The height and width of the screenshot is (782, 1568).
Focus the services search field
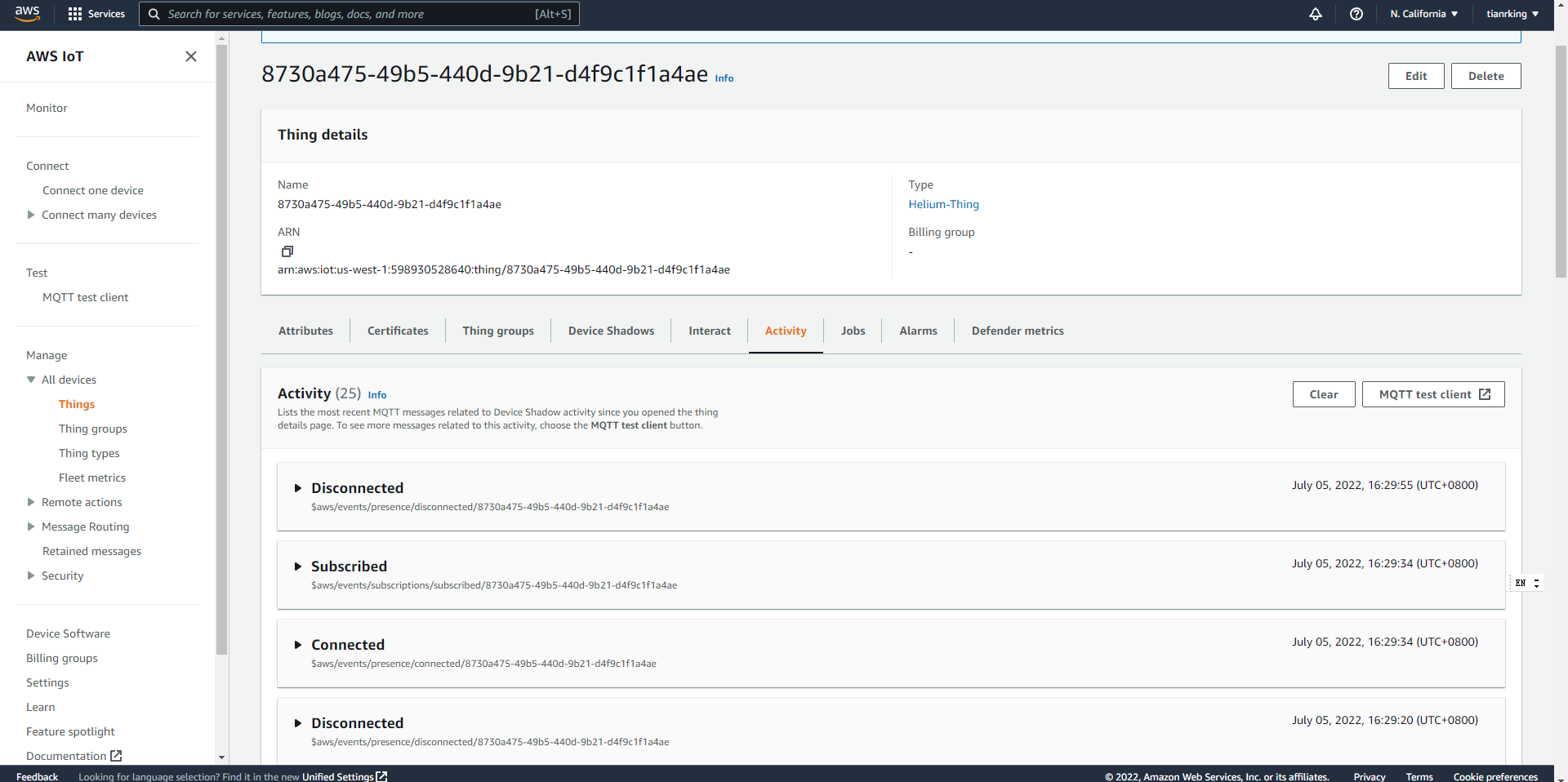click(x=359, y=14)
